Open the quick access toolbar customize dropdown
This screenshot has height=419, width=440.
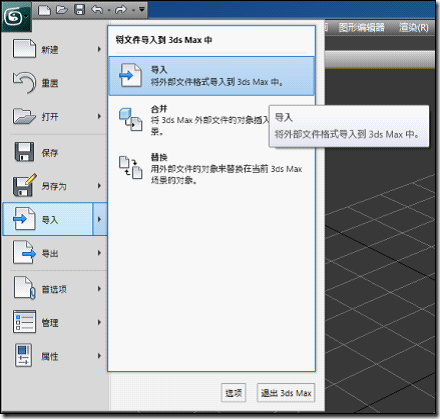point(142,9)
